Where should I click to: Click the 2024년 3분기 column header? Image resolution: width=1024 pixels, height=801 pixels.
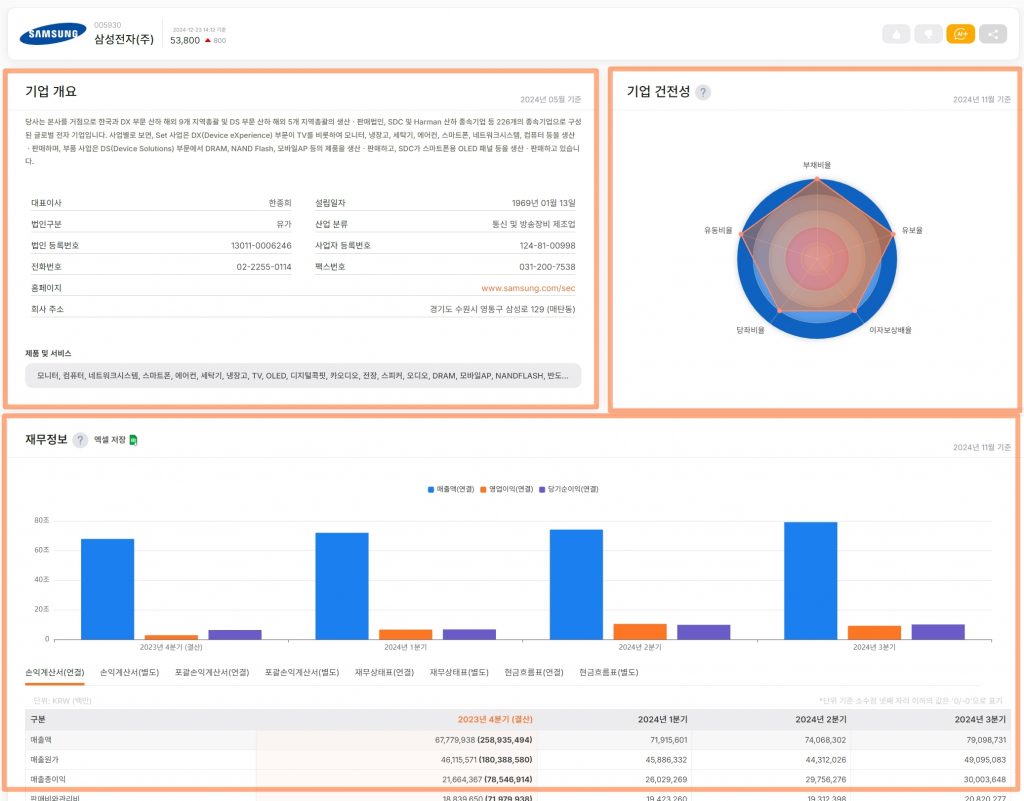(x=980, y=719)
